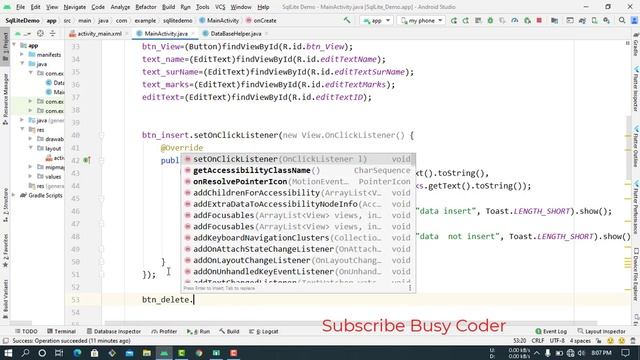Viewport: 640px width, 360px height.
Task: Open the Terminal tool window
Action: 61,331
